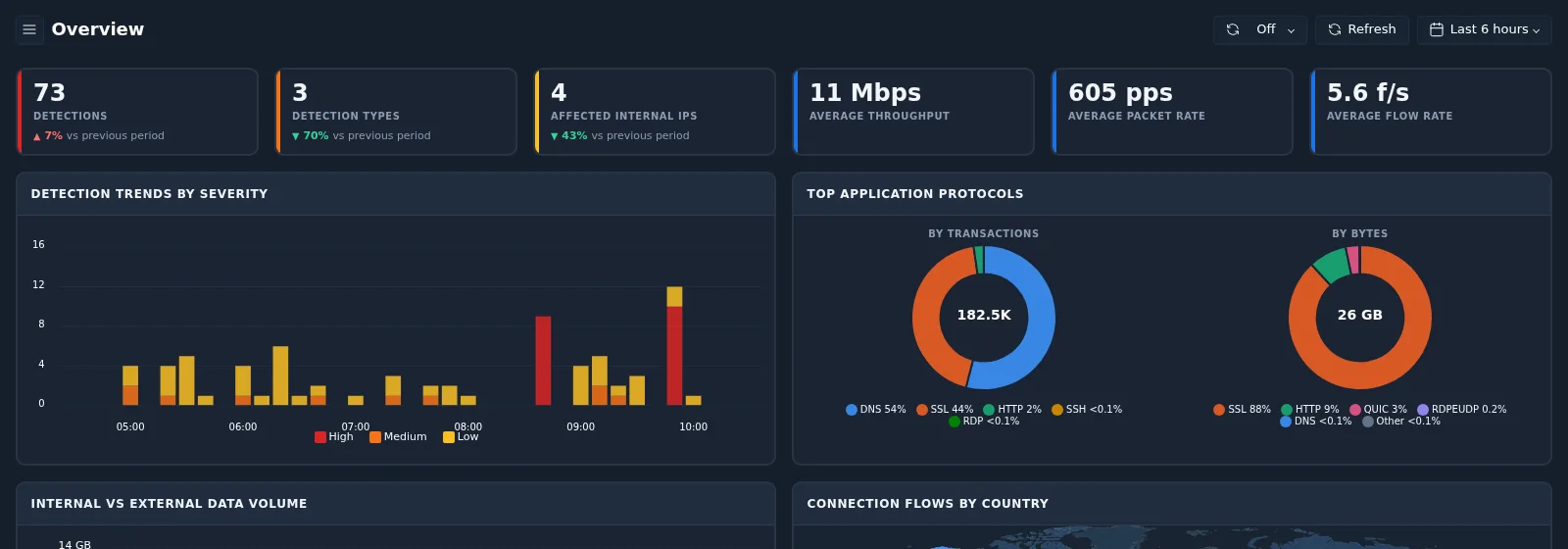This screenshot has width=1568, height=549.
Task: Click the calendar icon in time range
Action: [x=1437, y=29]
